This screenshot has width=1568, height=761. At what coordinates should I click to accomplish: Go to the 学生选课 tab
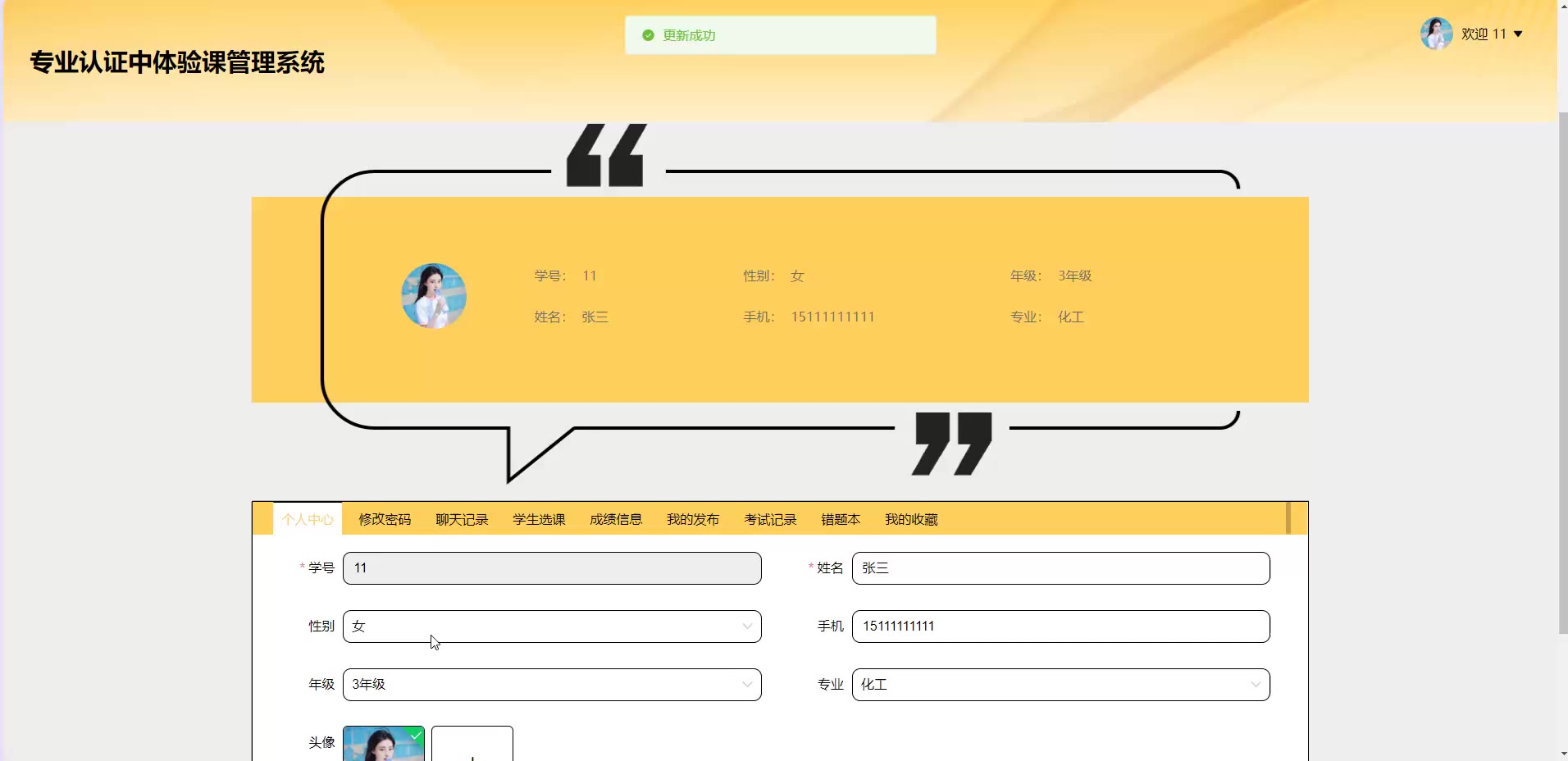[x=539, y=519]
